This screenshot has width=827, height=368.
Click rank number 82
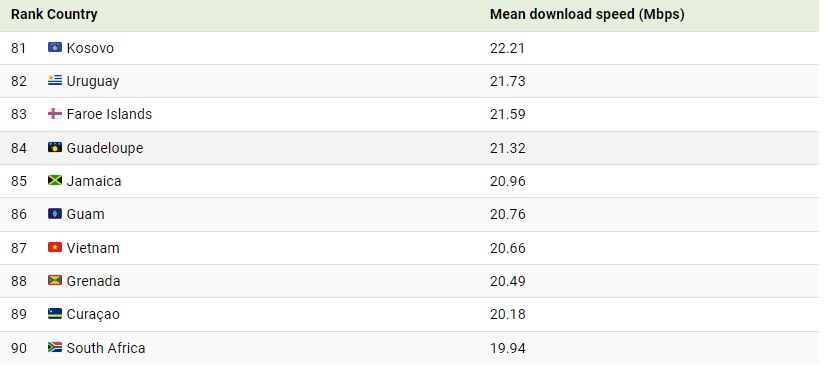(18, 81)
